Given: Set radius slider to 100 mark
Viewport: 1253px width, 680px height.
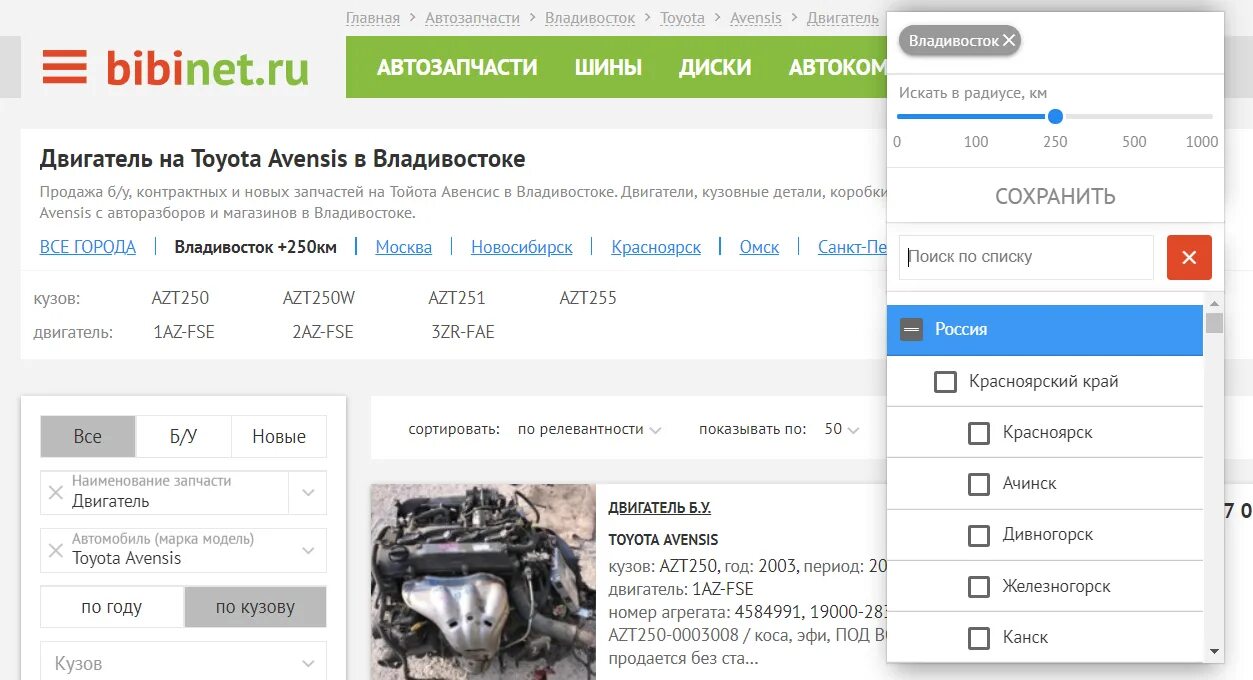Looking at the screenshot, I should (976, 117).
